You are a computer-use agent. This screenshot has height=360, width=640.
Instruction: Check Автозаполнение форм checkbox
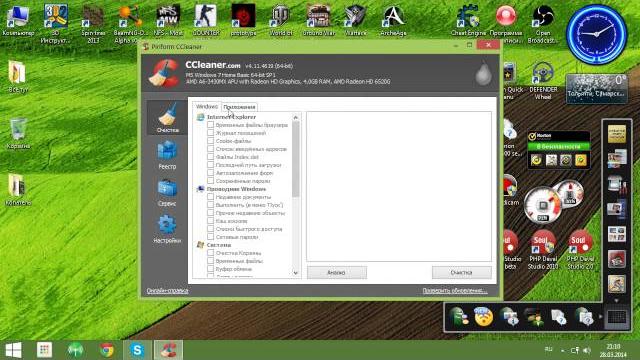click(x=211, y=173)
